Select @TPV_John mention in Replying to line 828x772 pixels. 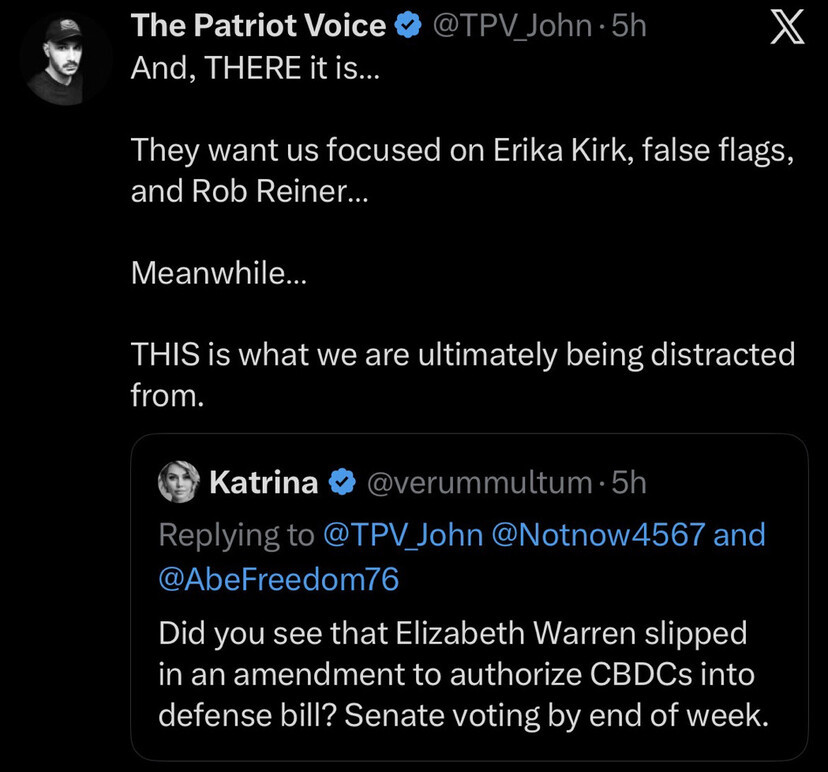click(x=402, y=534)
